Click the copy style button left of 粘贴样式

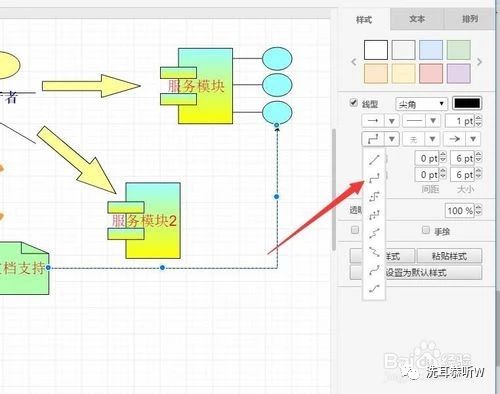click(x=382, y=256)
